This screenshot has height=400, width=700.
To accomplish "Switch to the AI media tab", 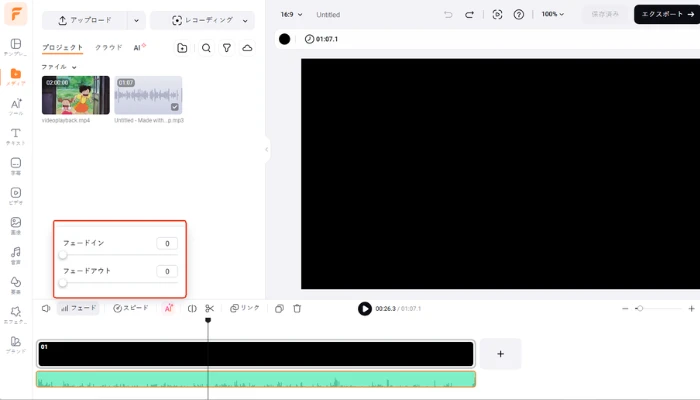I will click(x=139, y=47).
